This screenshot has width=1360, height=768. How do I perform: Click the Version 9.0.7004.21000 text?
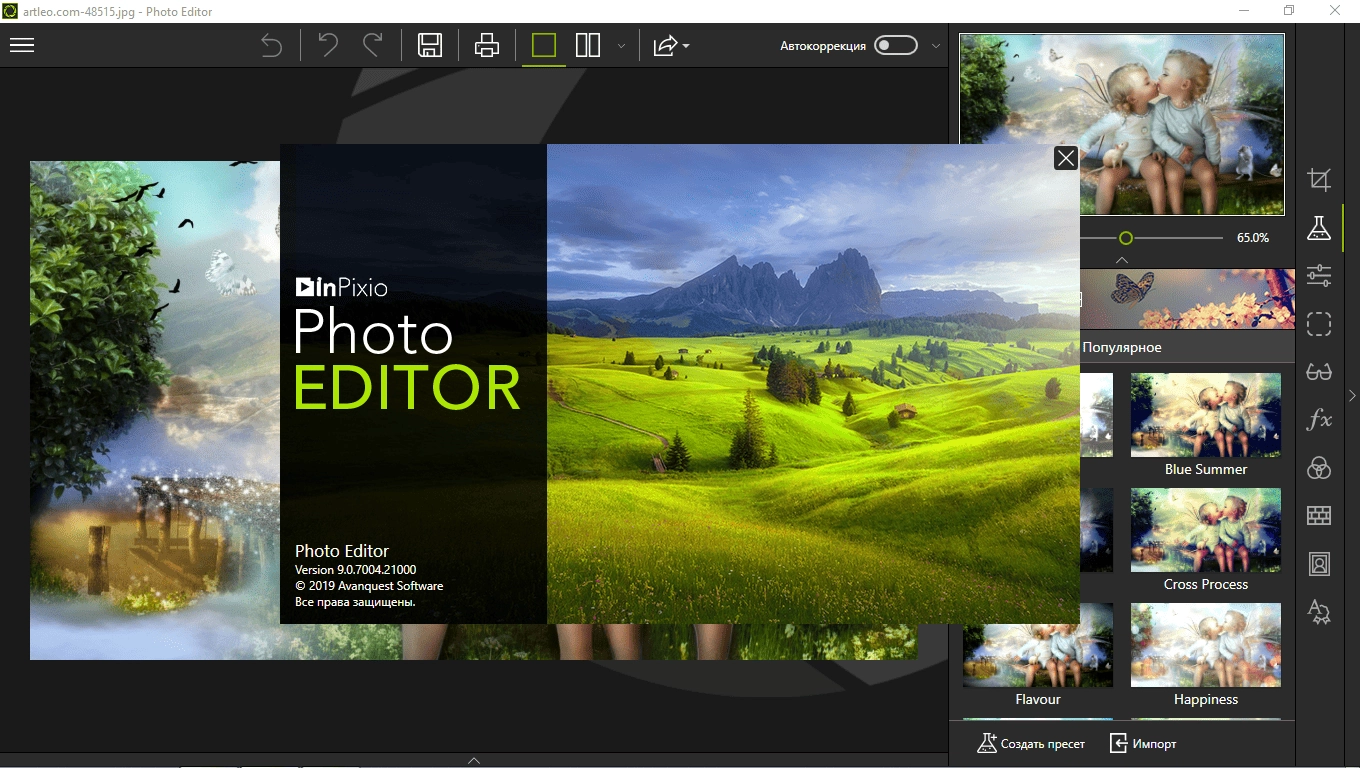click(x=355, y=569)
